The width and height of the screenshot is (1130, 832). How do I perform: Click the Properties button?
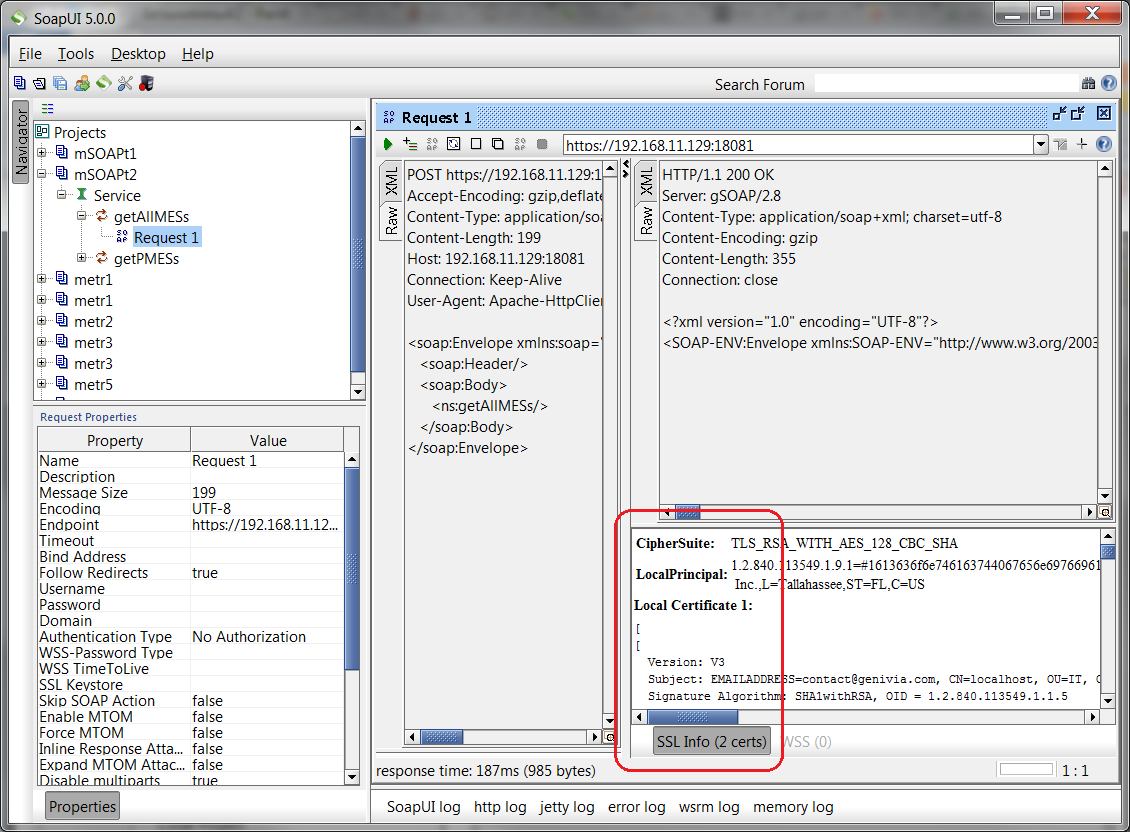click(x=82, y=806)
